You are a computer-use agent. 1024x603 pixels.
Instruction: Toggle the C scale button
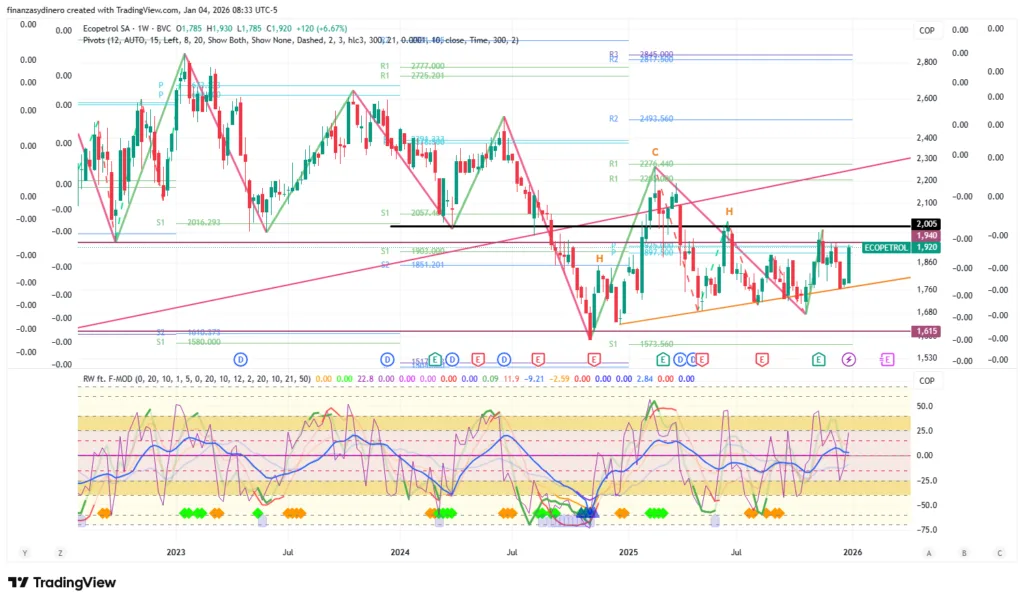(x=998, y=552)
